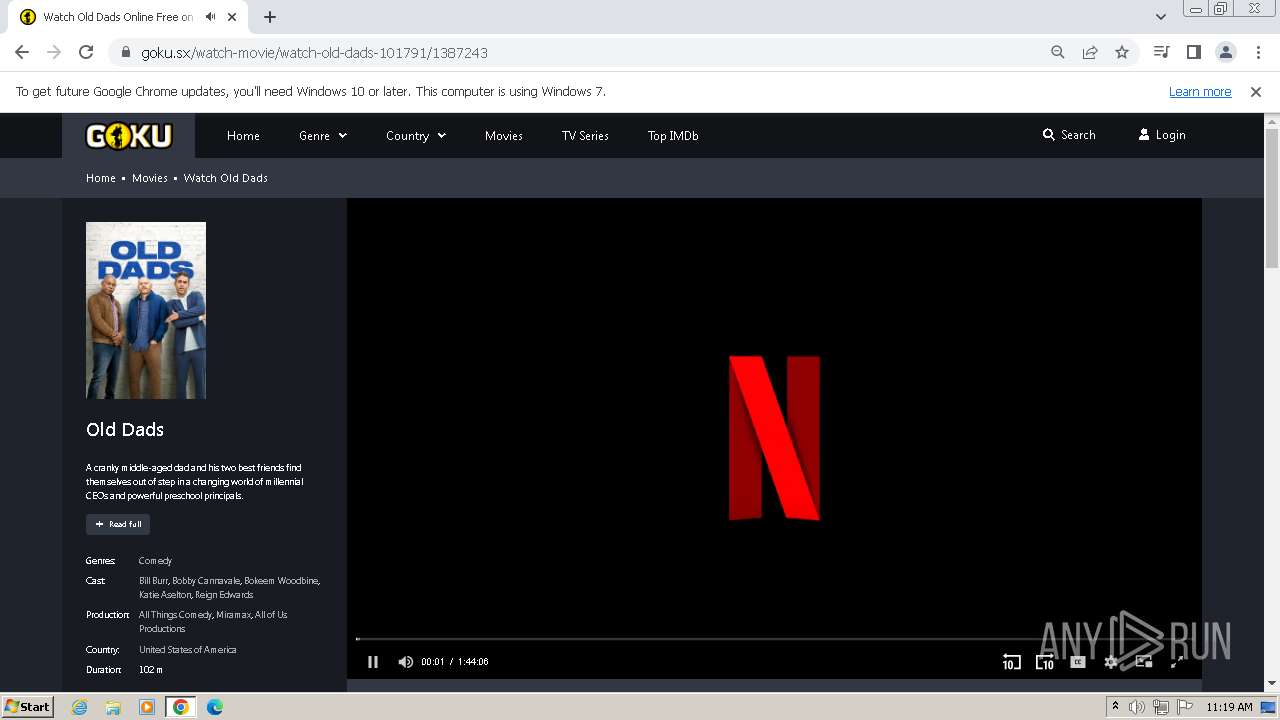The height and width of the screenshot is (720, 1280).
Task: Open the Movies section
Action: pos(504,136)
